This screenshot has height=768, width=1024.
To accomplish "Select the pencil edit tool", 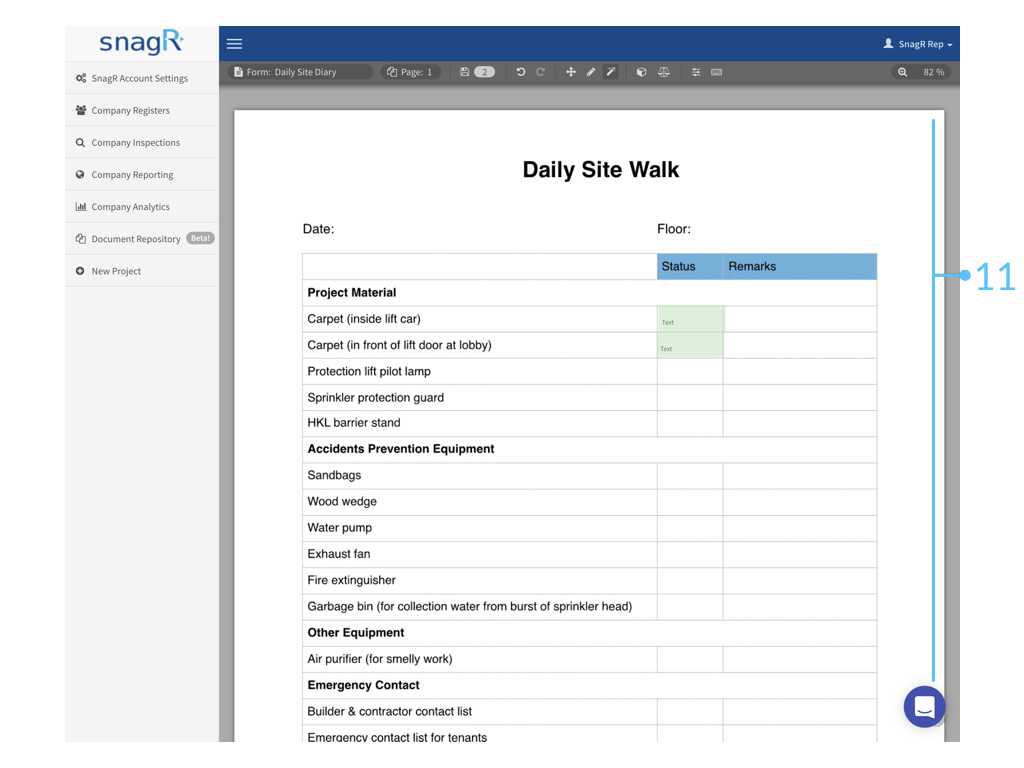I will [590, 72].
